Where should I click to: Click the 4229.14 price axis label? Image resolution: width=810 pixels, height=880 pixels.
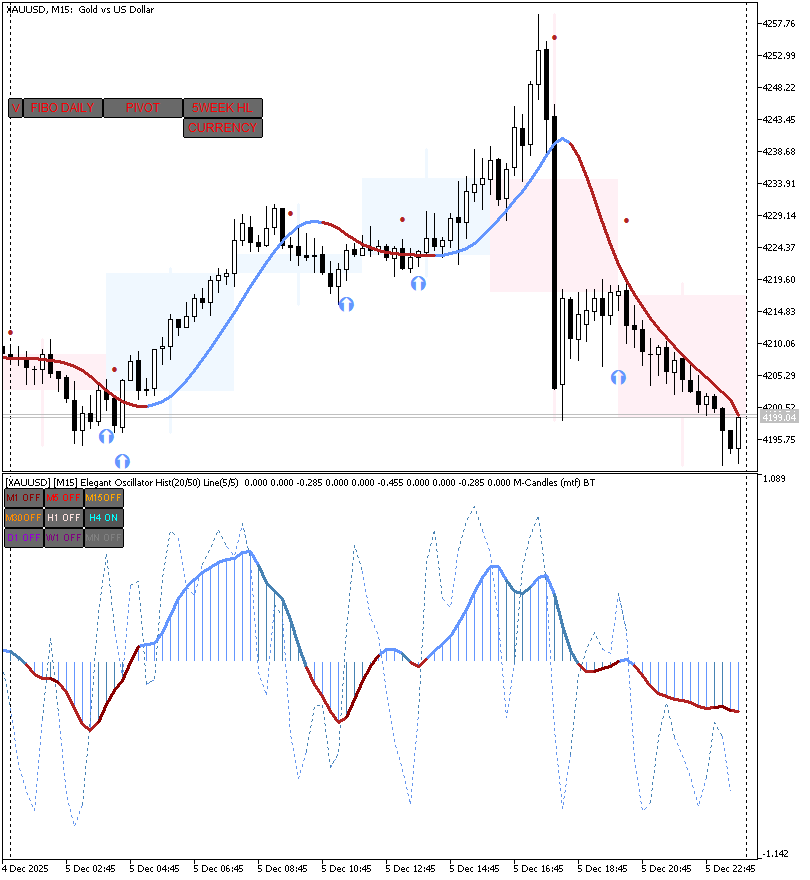coord(779,216)
